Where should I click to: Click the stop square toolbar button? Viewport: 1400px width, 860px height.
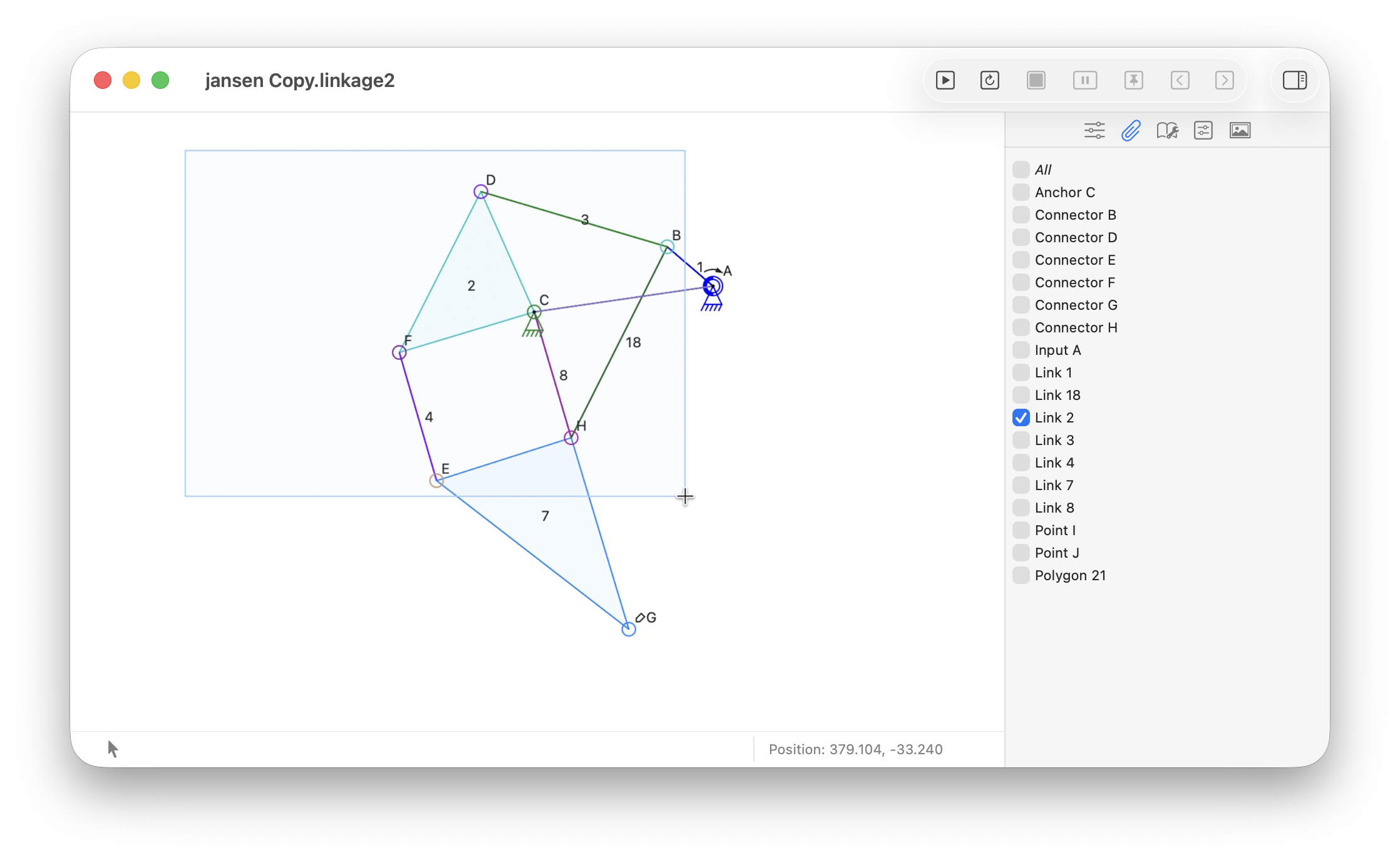pyautogui.click(x=1036, y=80)
